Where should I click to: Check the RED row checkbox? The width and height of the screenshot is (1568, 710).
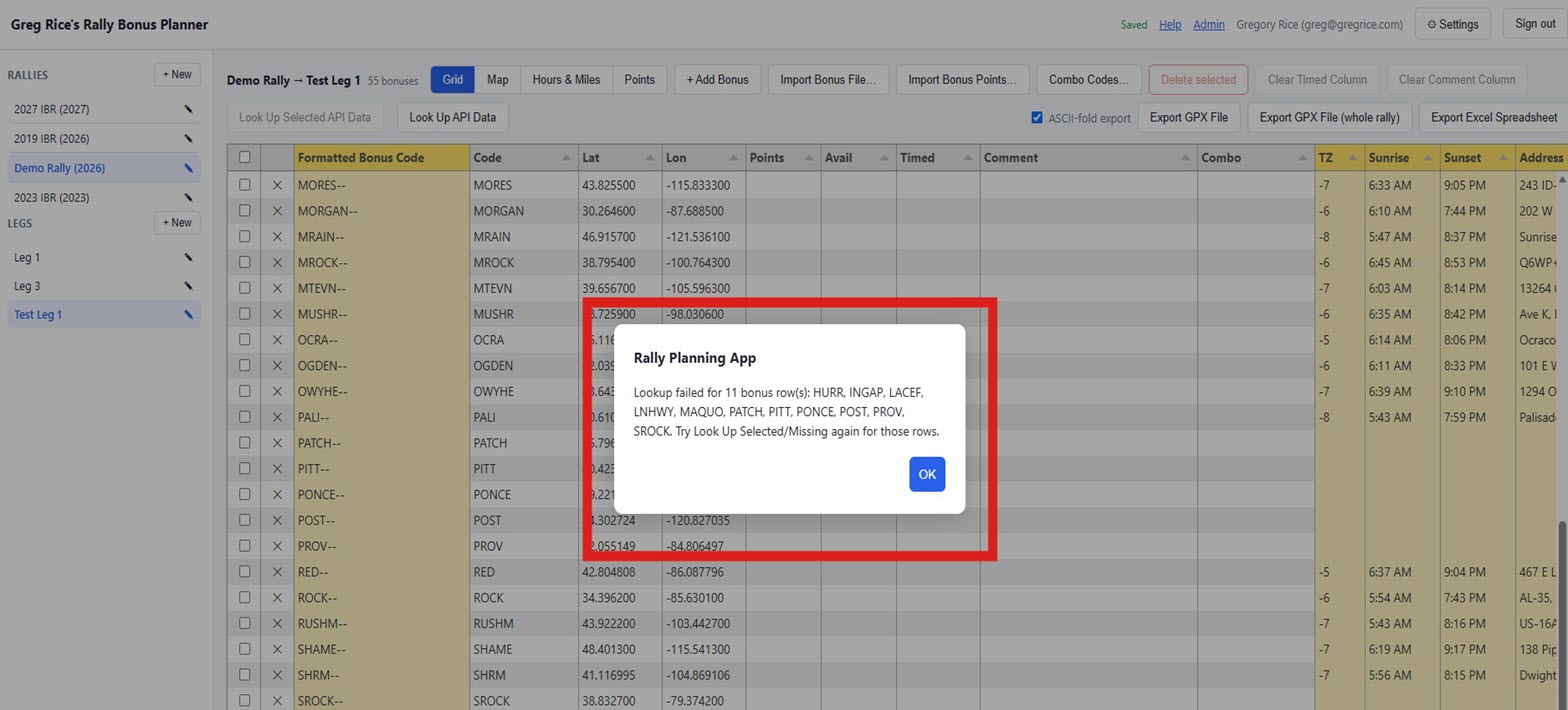click(x=244, y=572)
